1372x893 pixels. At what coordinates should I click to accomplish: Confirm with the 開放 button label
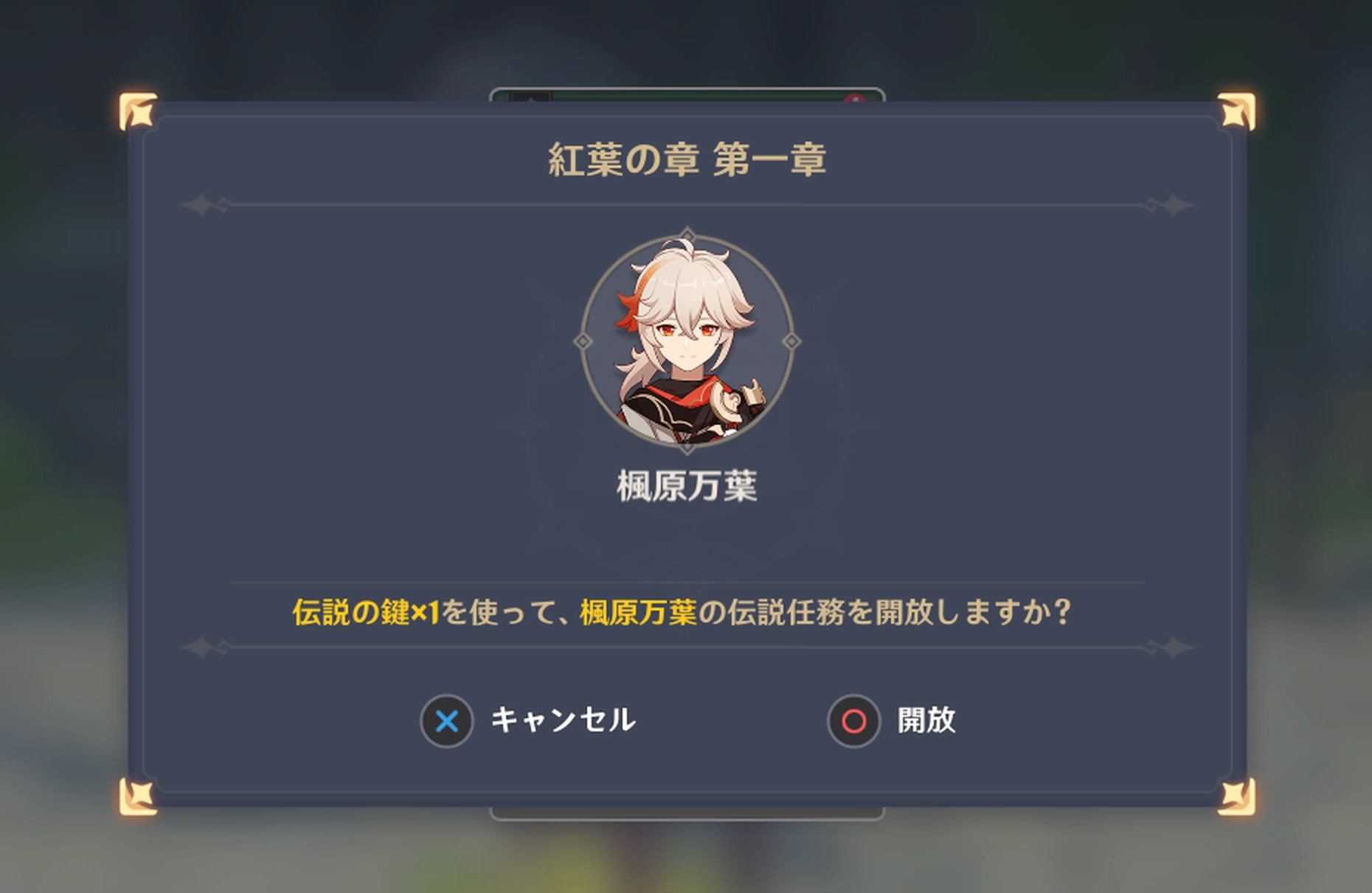tap(926, 720)
